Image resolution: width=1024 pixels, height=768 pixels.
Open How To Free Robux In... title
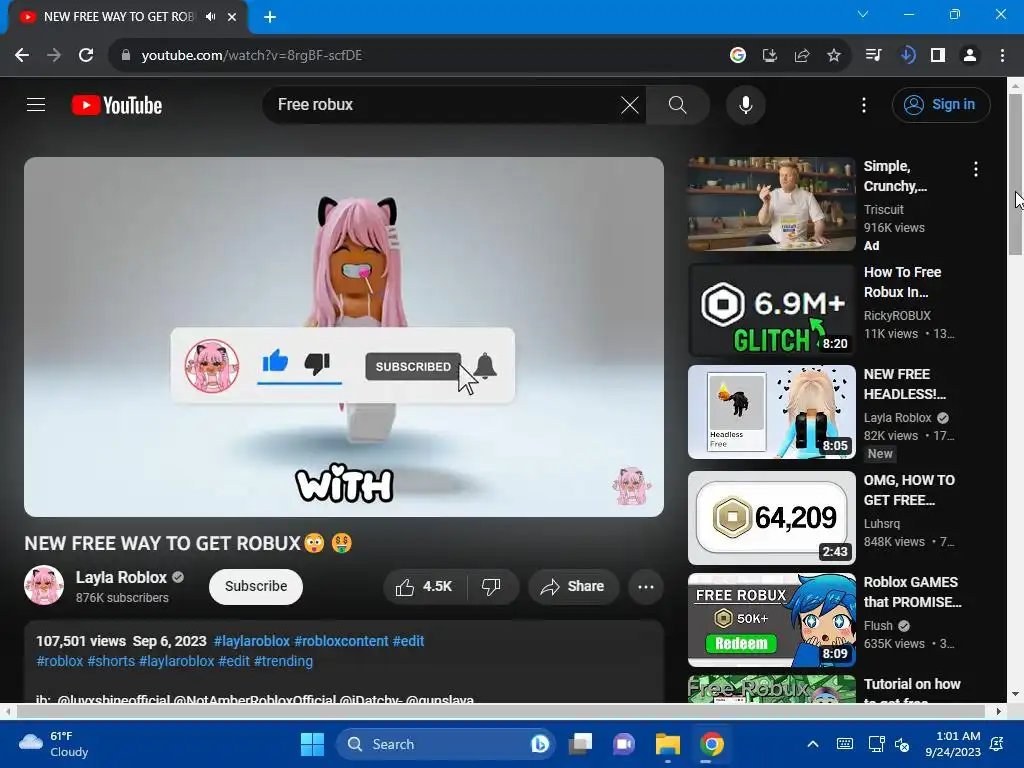[x=903, y=282]
